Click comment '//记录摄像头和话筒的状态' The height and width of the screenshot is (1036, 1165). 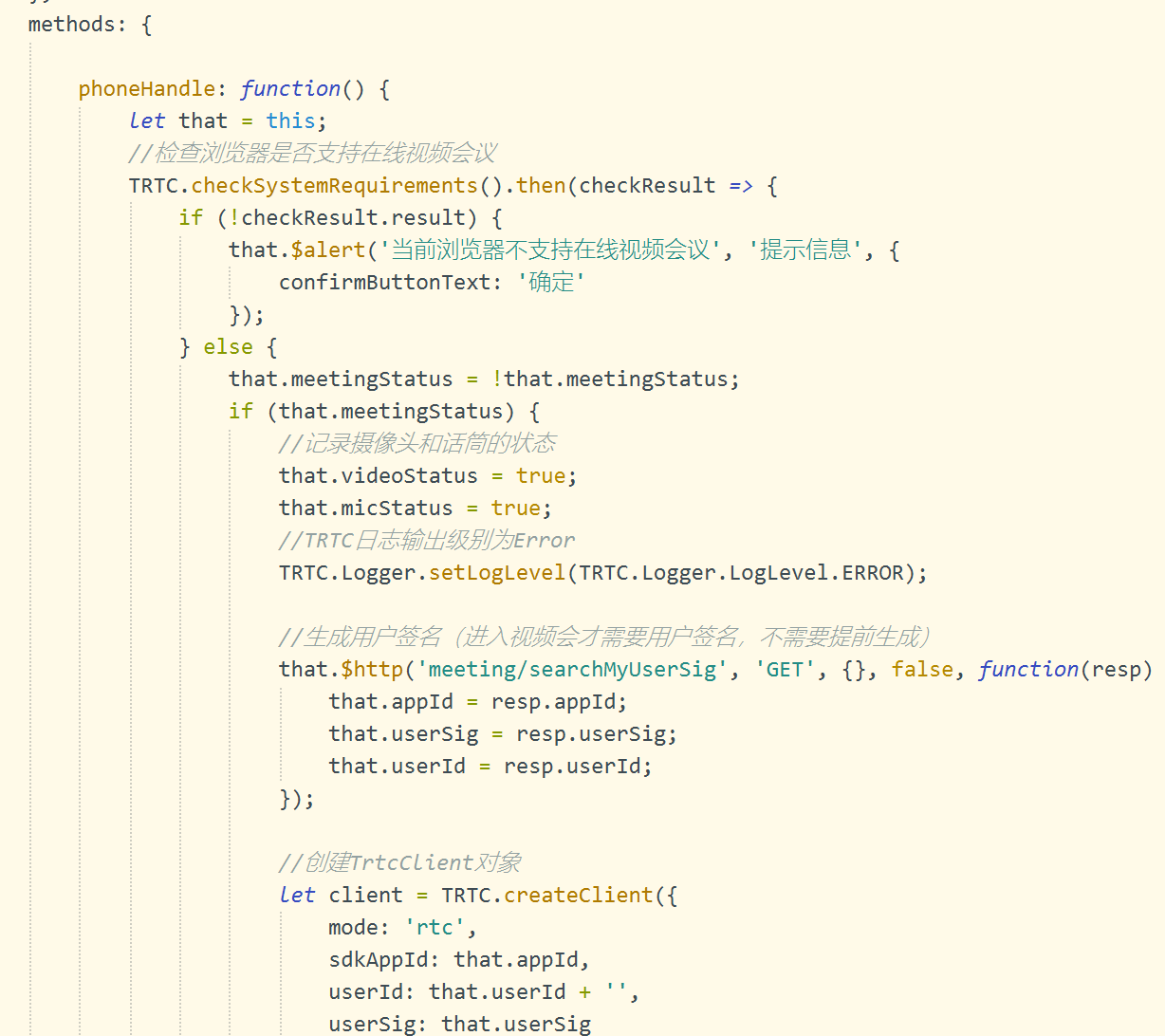(417, 444)
